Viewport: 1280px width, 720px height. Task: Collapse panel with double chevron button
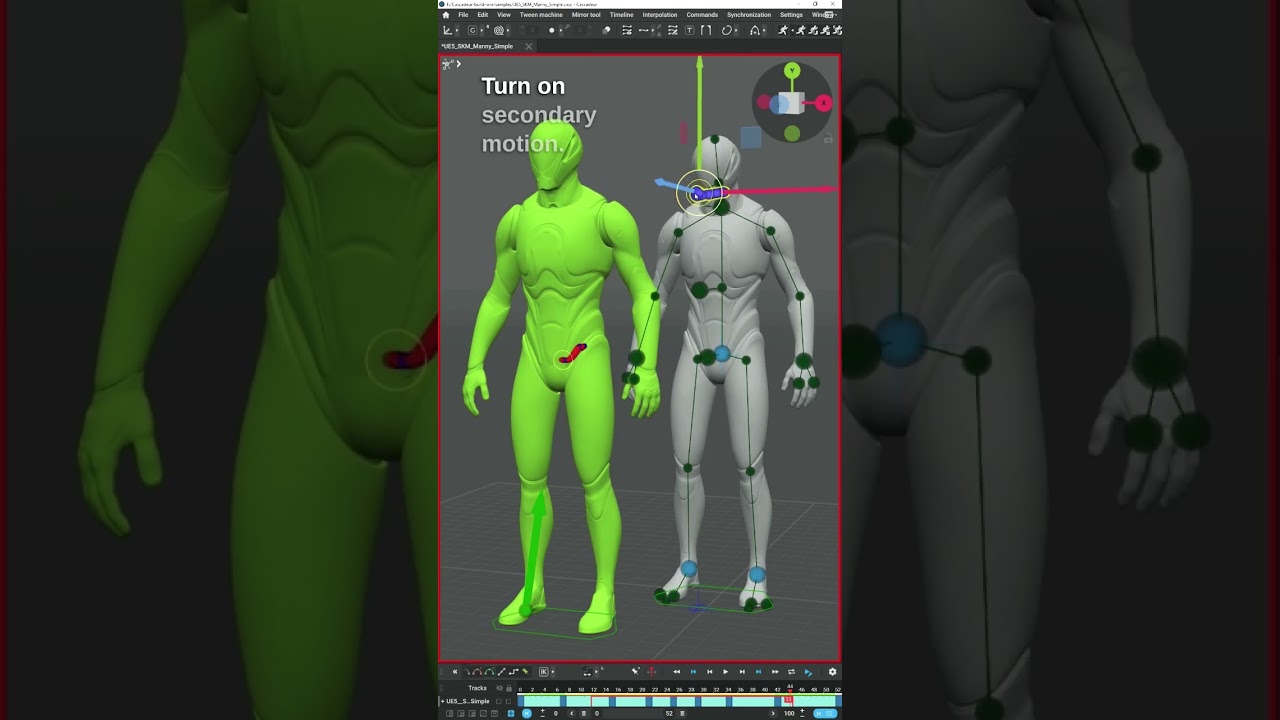pos(455,672)
